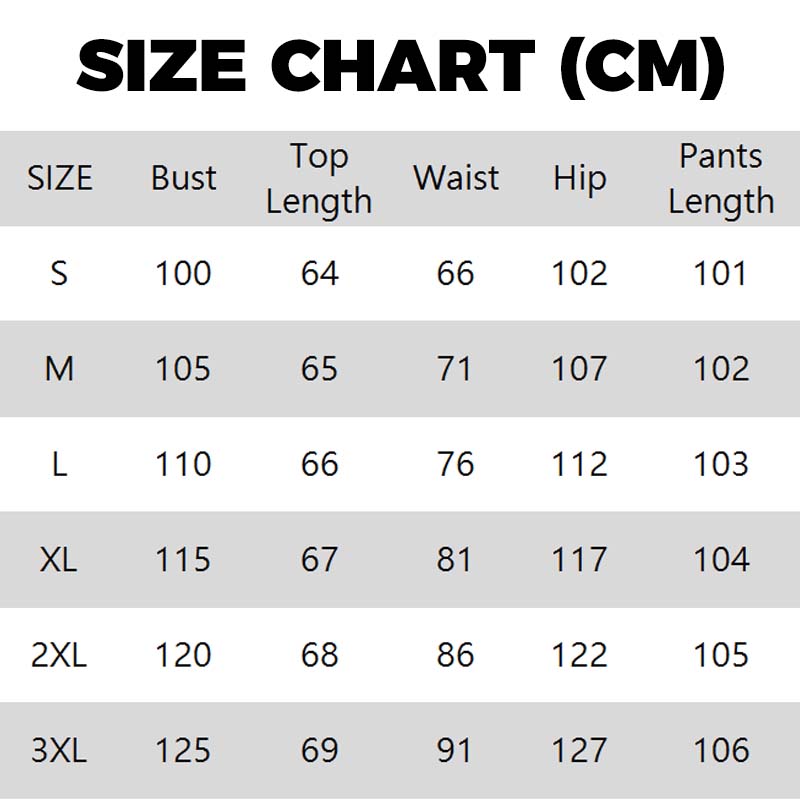Select the 3XL size row label
800x800 pixels.
[60, 750]
